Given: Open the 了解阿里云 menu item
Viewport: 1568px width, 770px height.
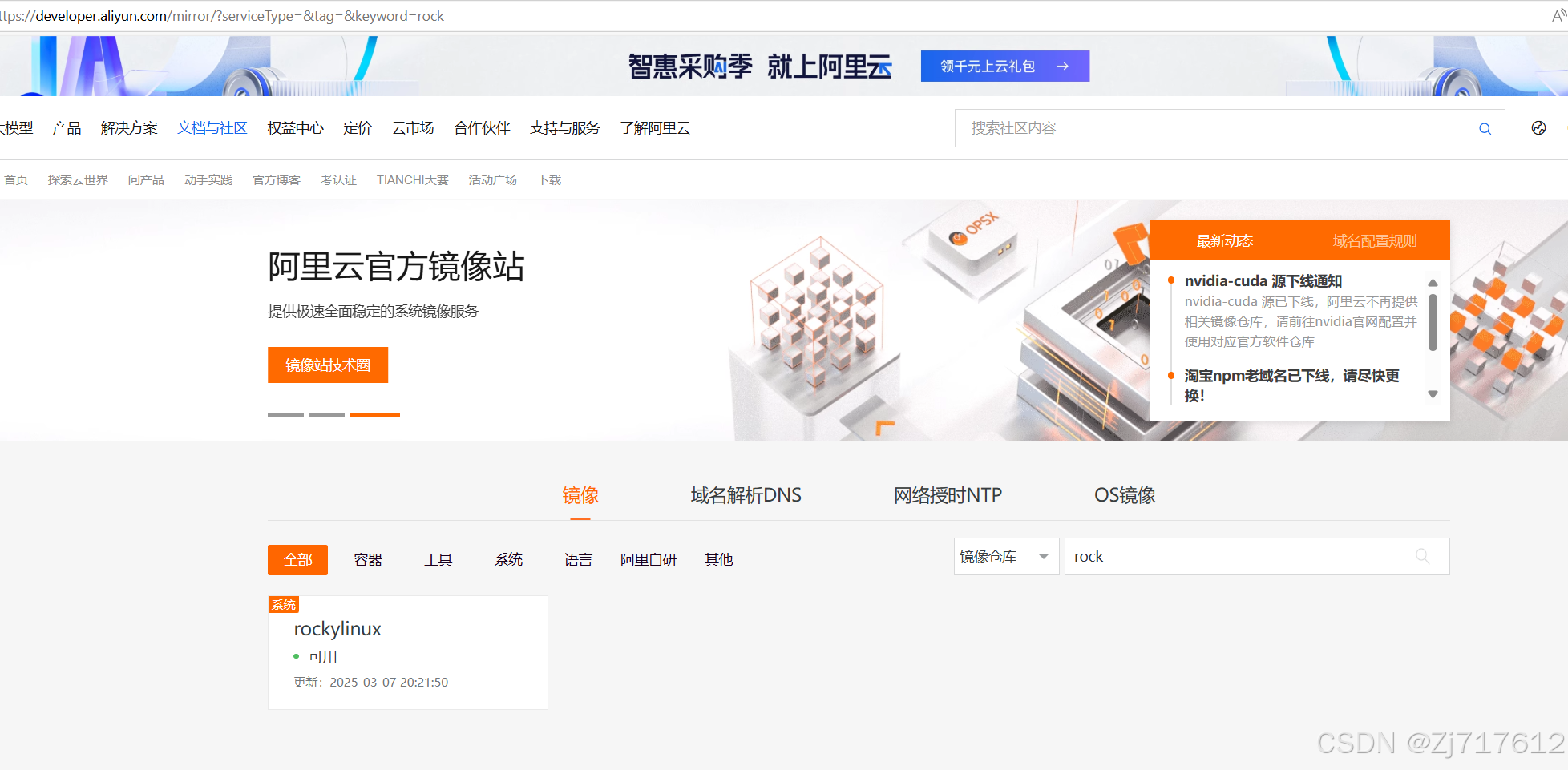Looking at the screenshot, I should click(x=655, y=128).
